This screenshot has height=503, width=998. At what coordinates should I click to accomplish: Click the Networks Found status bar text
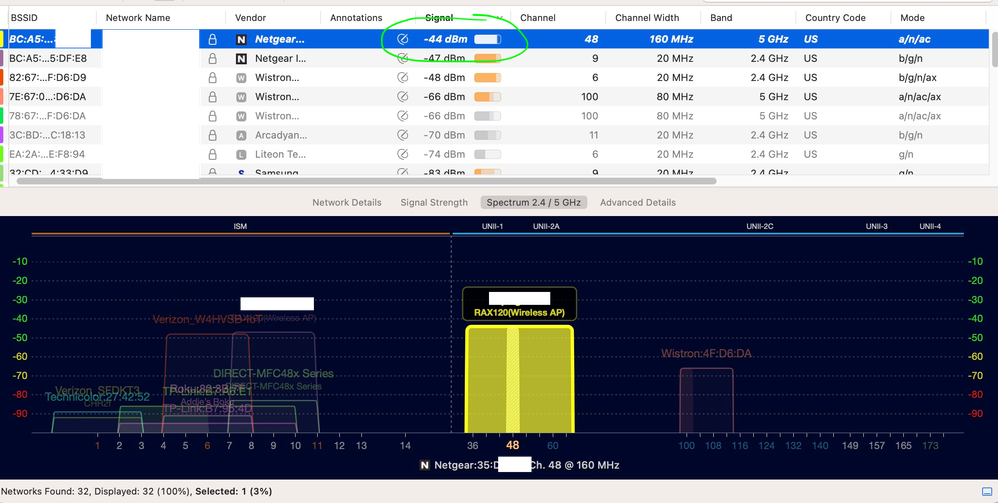[x=137, y=492]
